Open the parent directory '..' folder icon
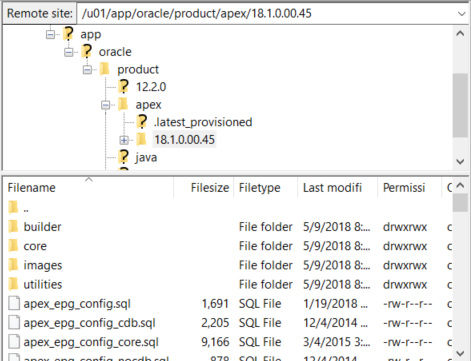 [13, 207]
